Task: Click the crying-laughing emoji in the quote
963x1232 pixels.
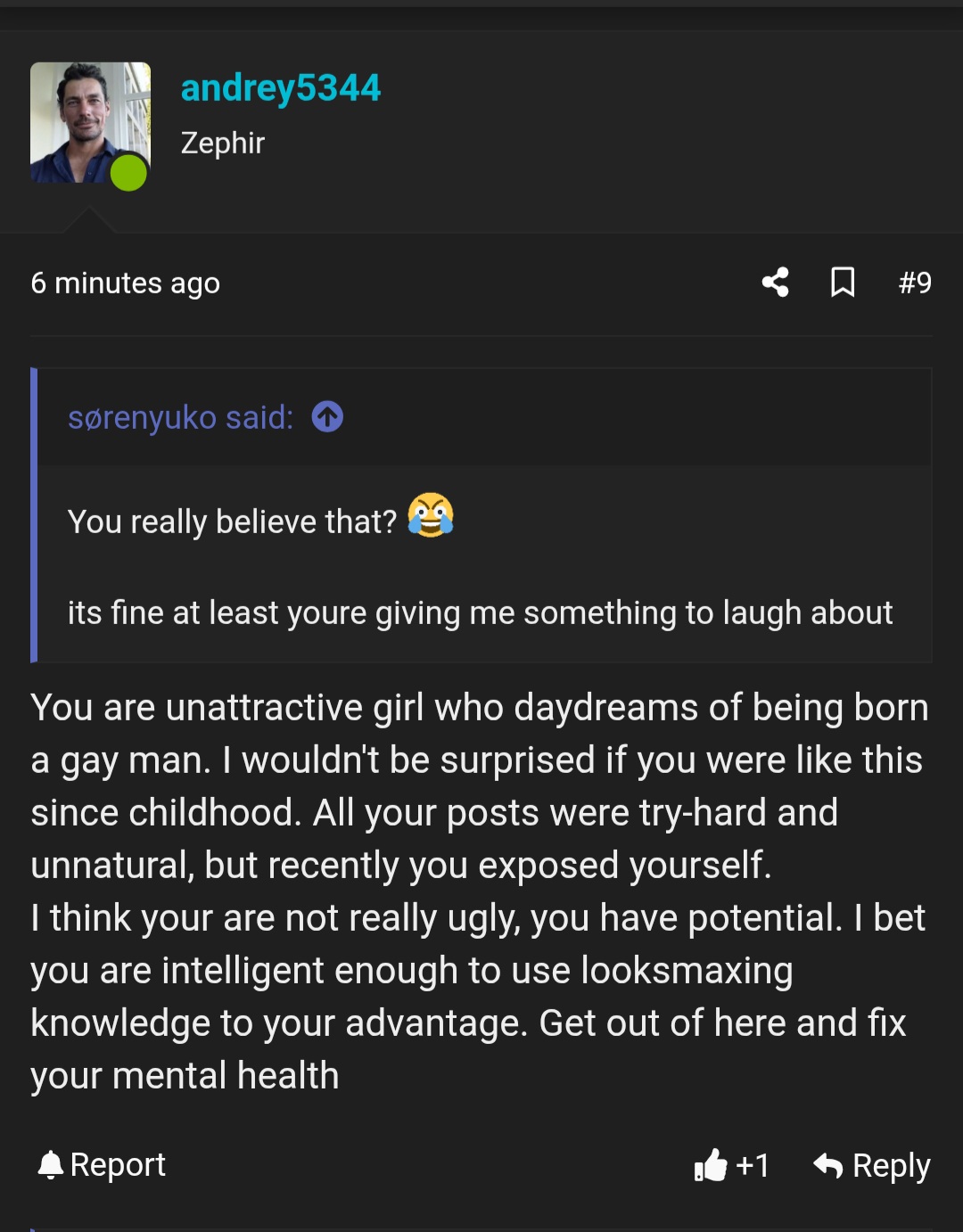Action: [x=431, y=515]
